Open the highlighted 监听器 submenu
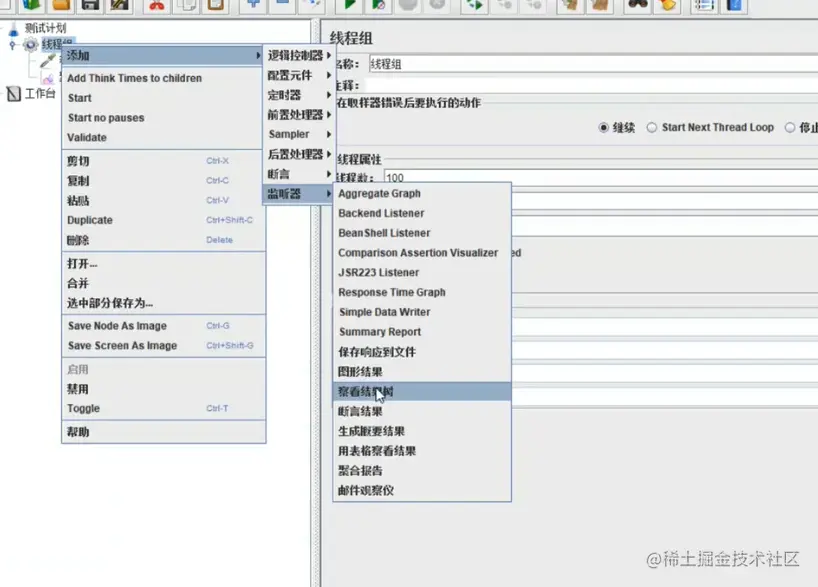Screen dimensions: 818x587 [x=299, y=194]
